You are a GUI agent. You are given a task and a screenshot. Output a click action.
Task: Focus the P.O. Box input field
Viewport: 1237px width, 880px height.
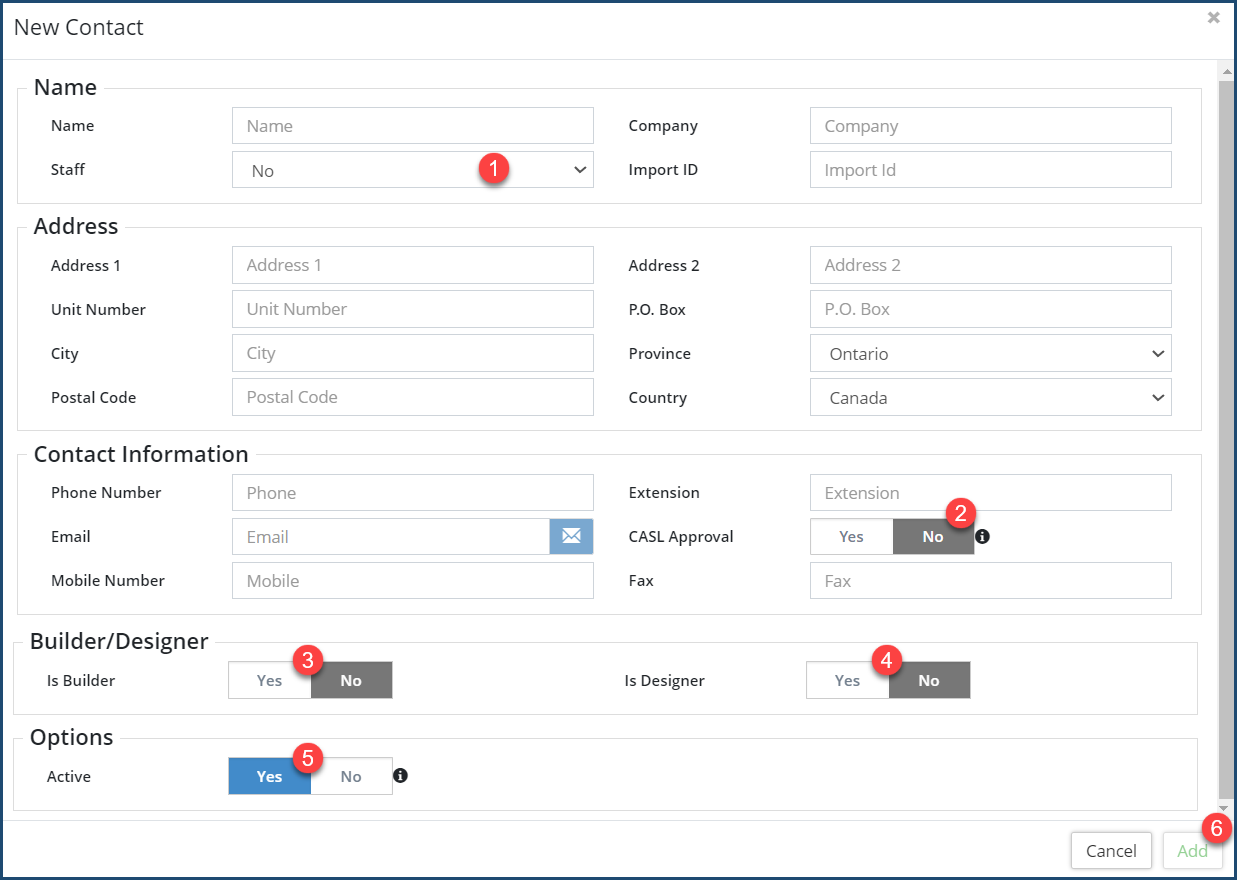point(991,309)
